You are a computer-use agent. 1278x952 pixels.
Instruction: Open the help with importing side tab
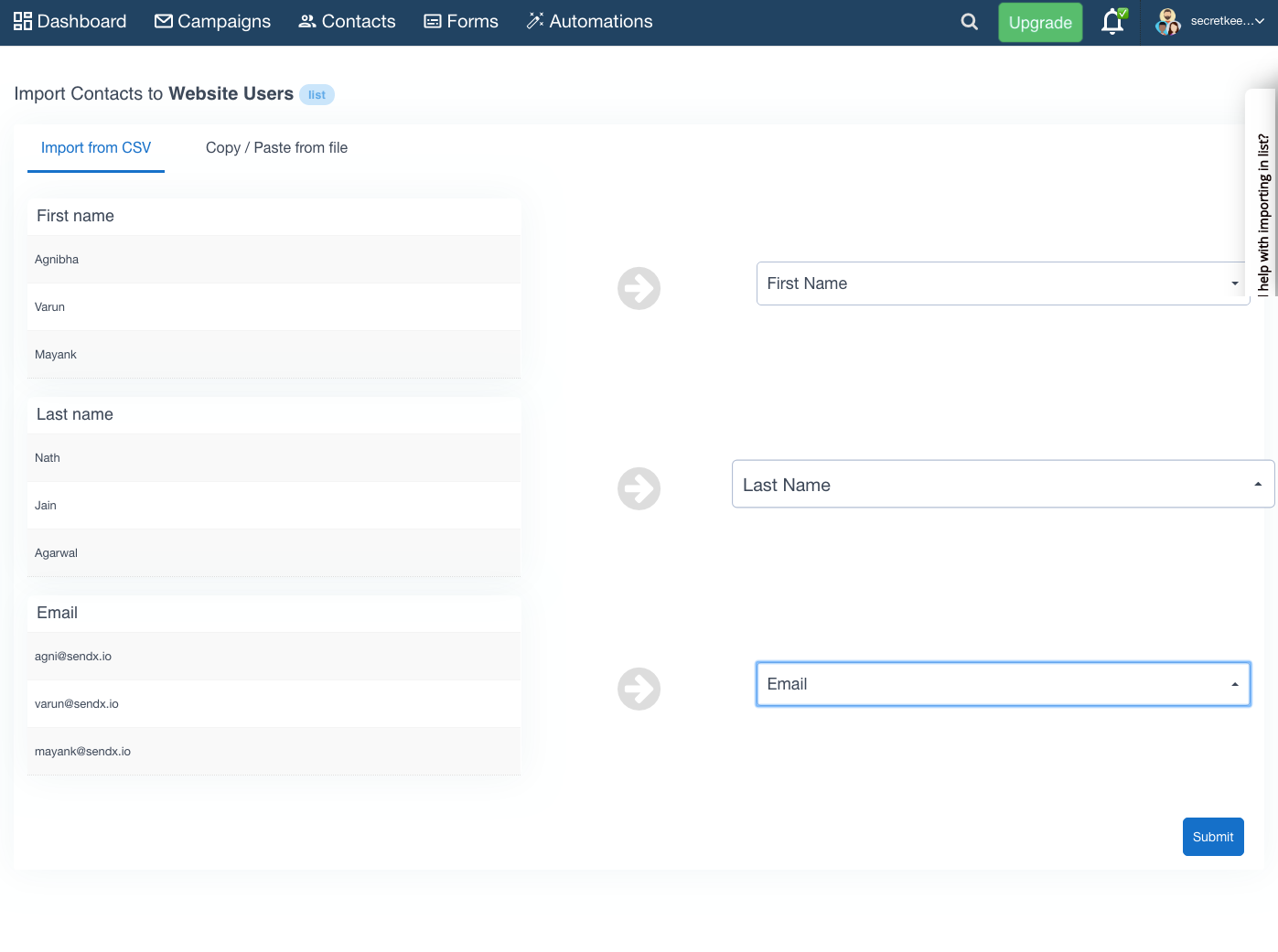tap(1262, 215)
